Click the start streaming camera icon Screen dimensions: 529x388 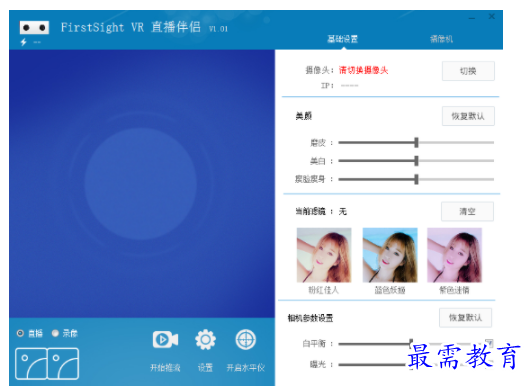point(165,339)
